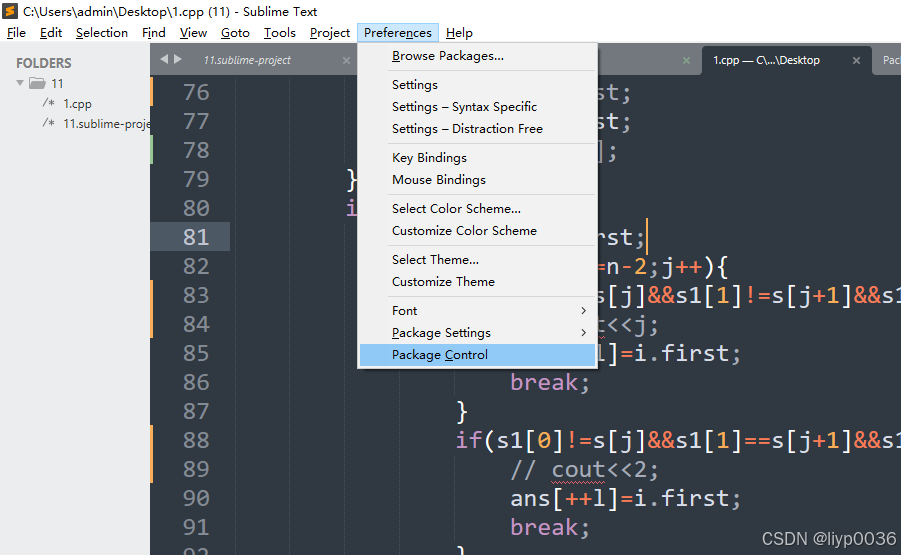Choose Customize Theme
The width and height of the screenshot is (901, 555).
(478, 282)
